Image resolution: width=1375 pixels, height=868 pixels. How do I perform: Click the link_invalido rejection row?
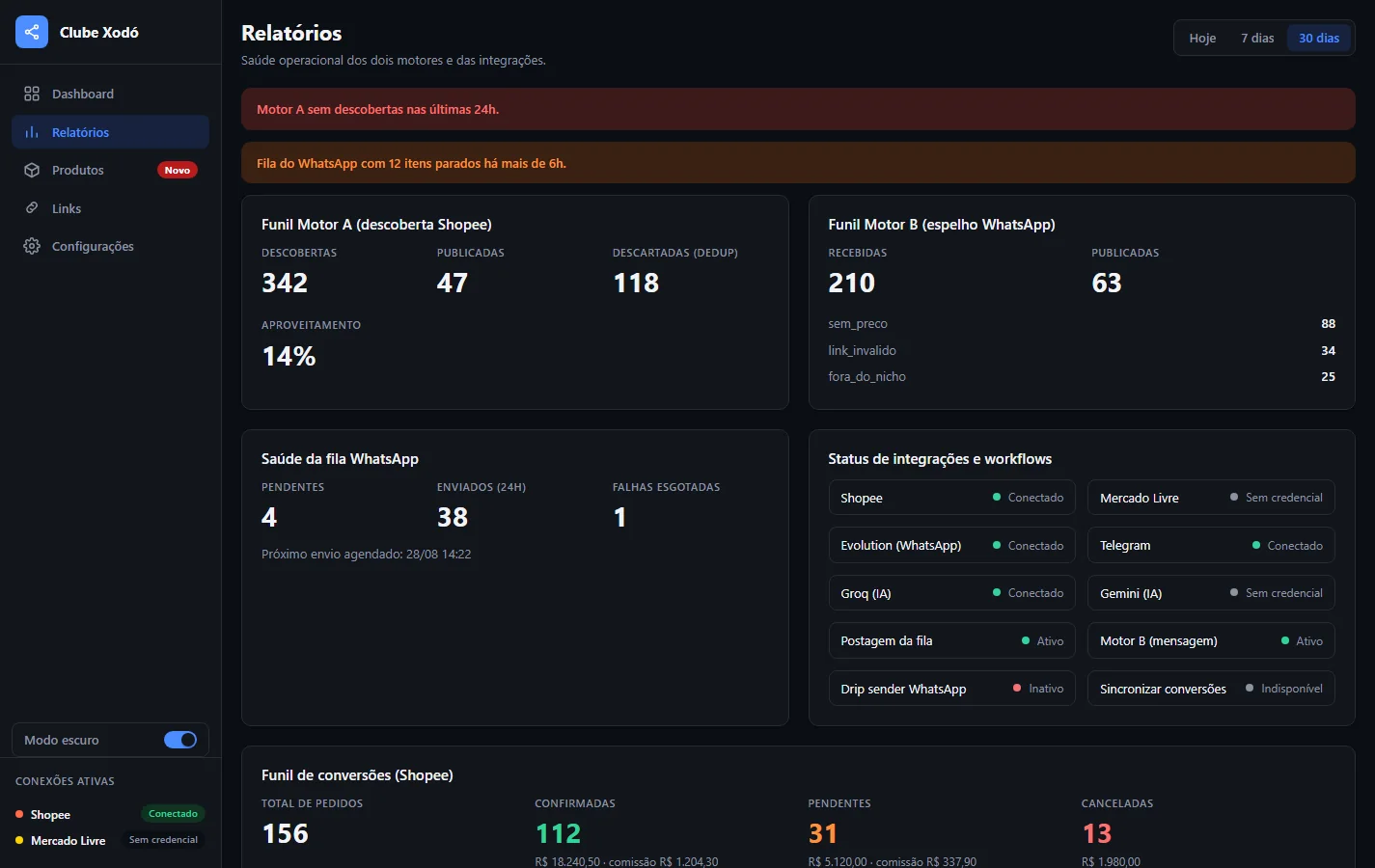tap(1082, 350)
